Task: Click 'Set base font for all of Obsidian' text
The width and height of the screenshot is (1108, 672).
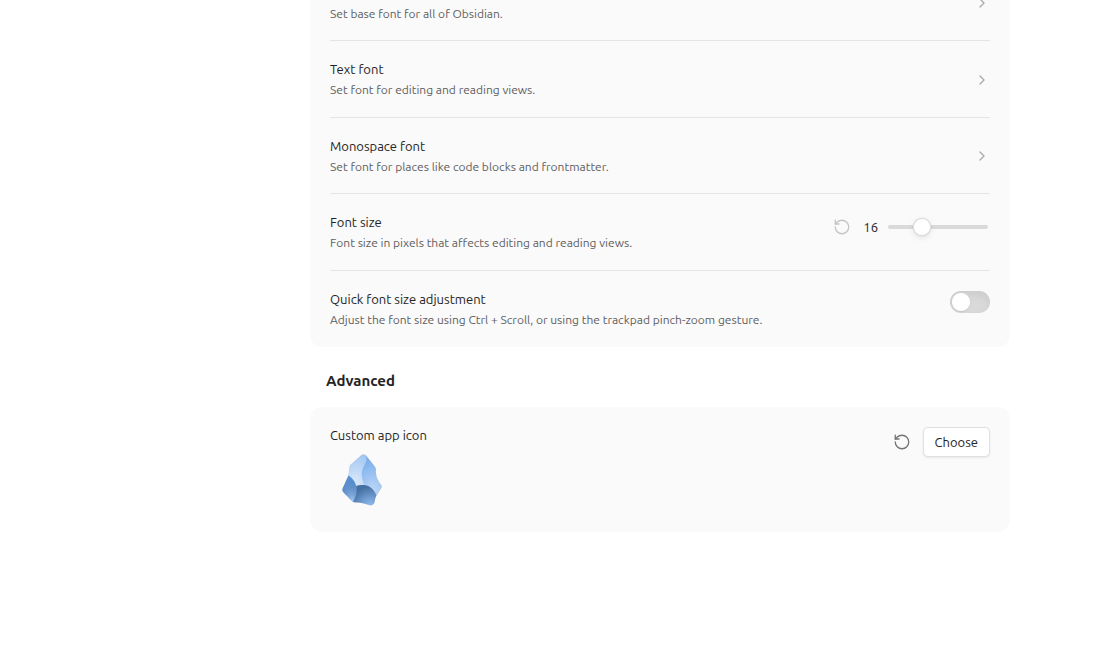Action: pyautogui.click(x=416, y=14)
